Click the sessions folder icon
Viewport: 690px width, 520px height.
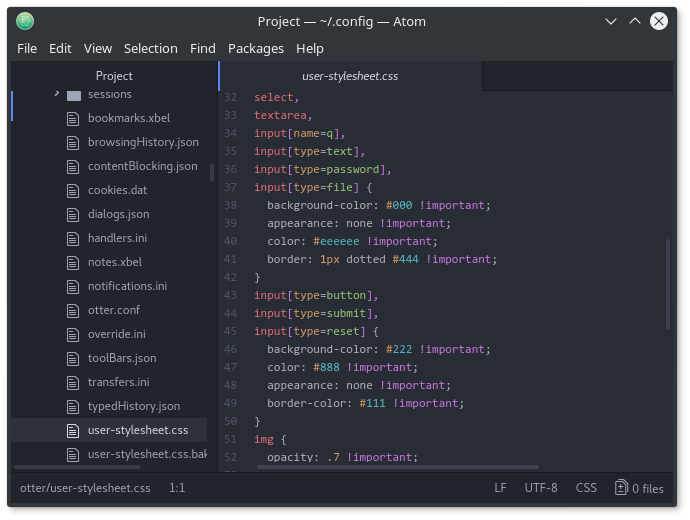pyautogui.click(x=73, y=95)
